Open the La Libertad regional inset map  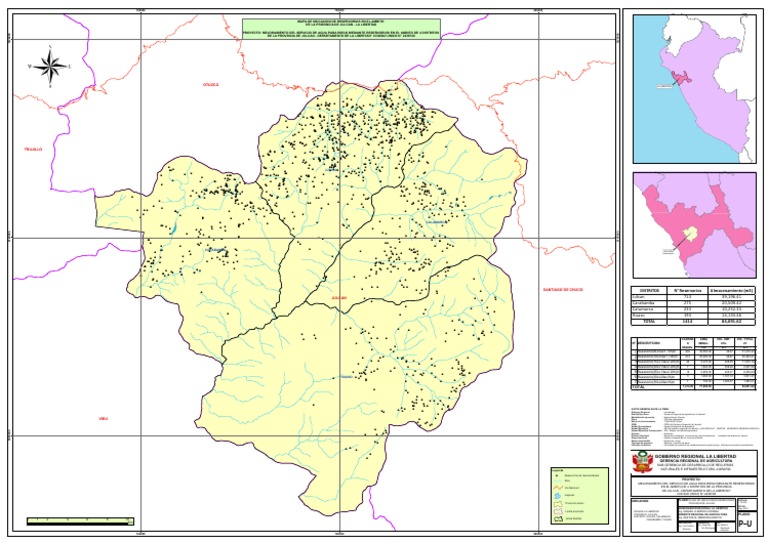[x=694, y=225]
